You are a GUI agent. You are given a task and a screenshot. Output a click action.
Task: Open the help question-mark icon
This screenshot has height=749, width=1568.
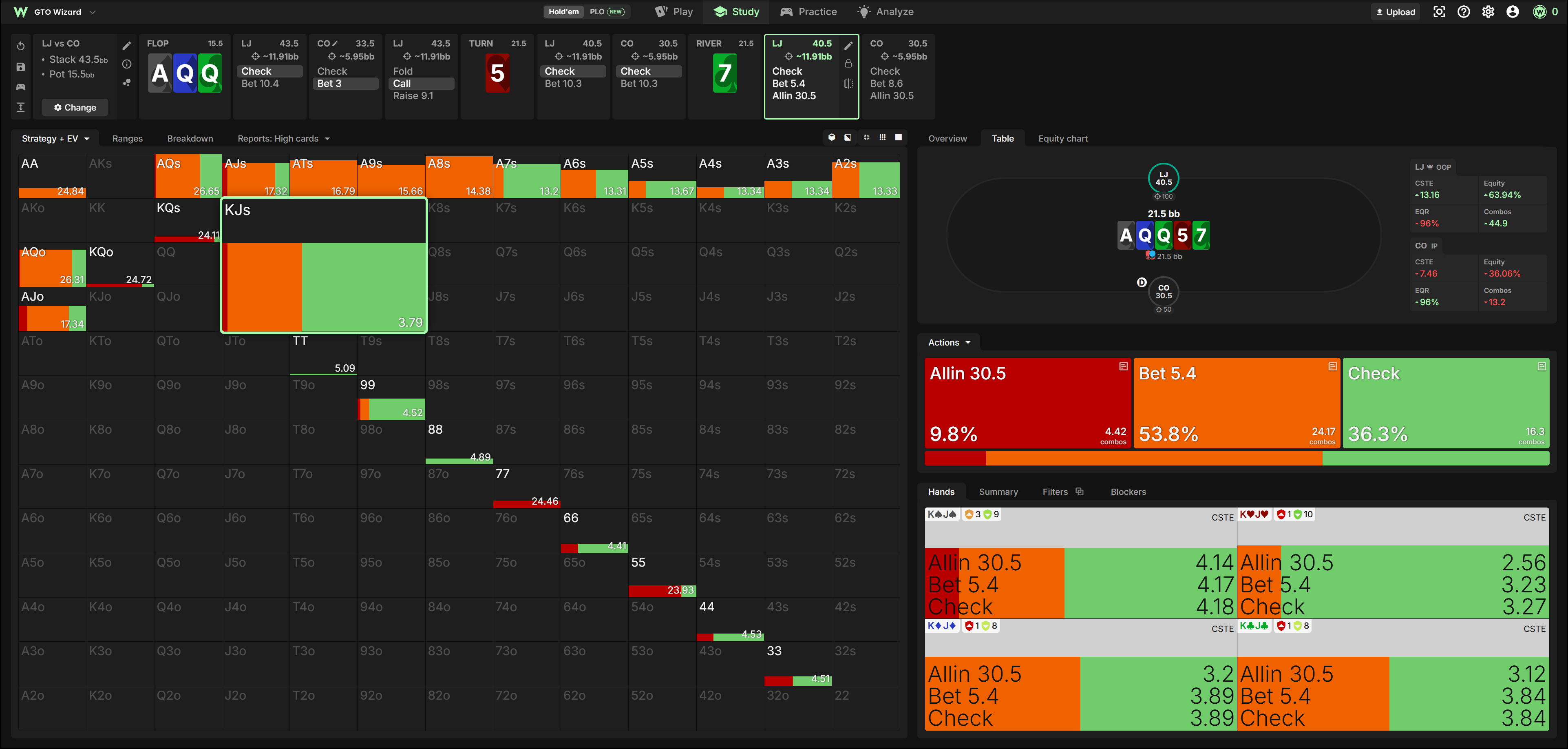click(x=1464, y=11)
